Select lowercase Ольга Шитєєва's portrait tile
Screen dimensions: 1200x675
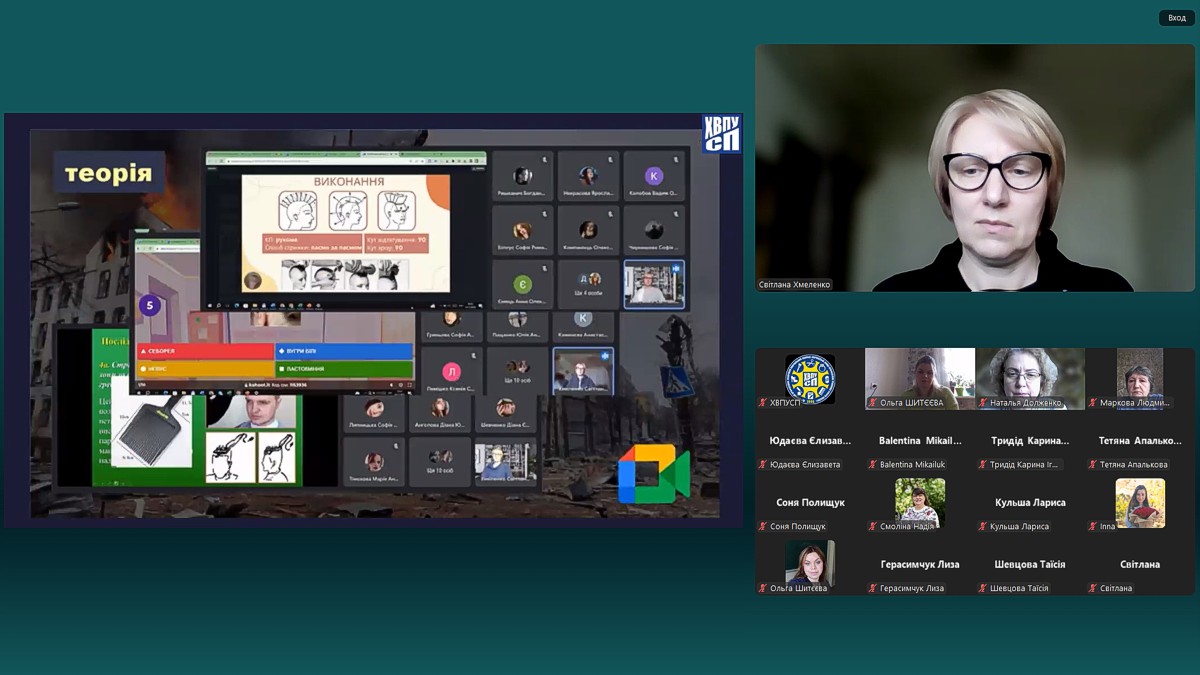[x=810, y=564]
